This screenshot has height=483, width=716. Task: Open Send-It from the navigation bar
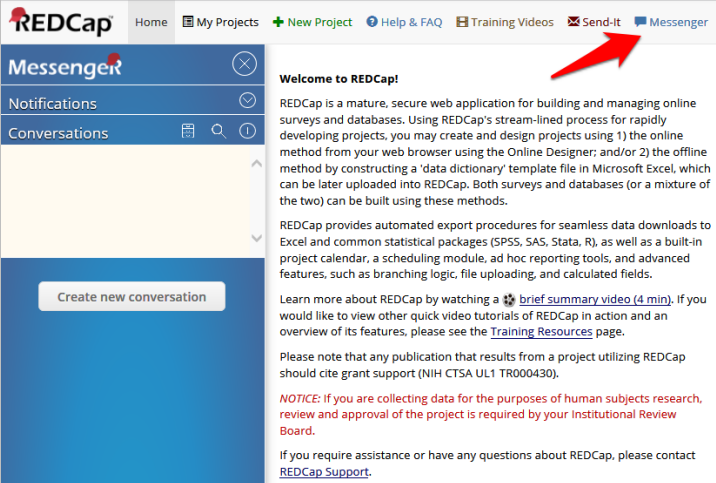point(594,22)
